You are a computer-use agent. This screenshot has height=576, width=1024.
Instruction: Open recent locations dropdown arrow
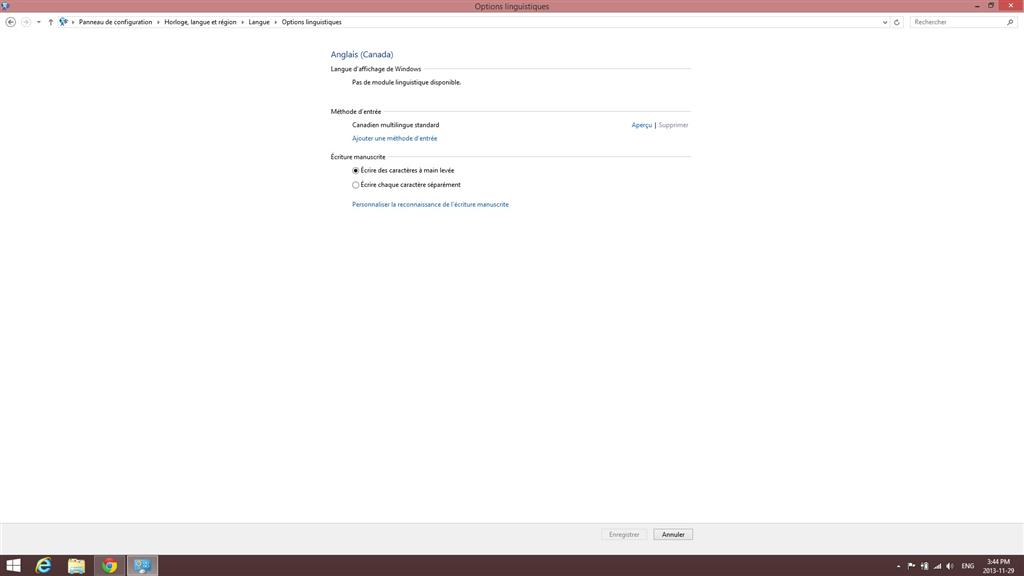(x=39, y=22)
